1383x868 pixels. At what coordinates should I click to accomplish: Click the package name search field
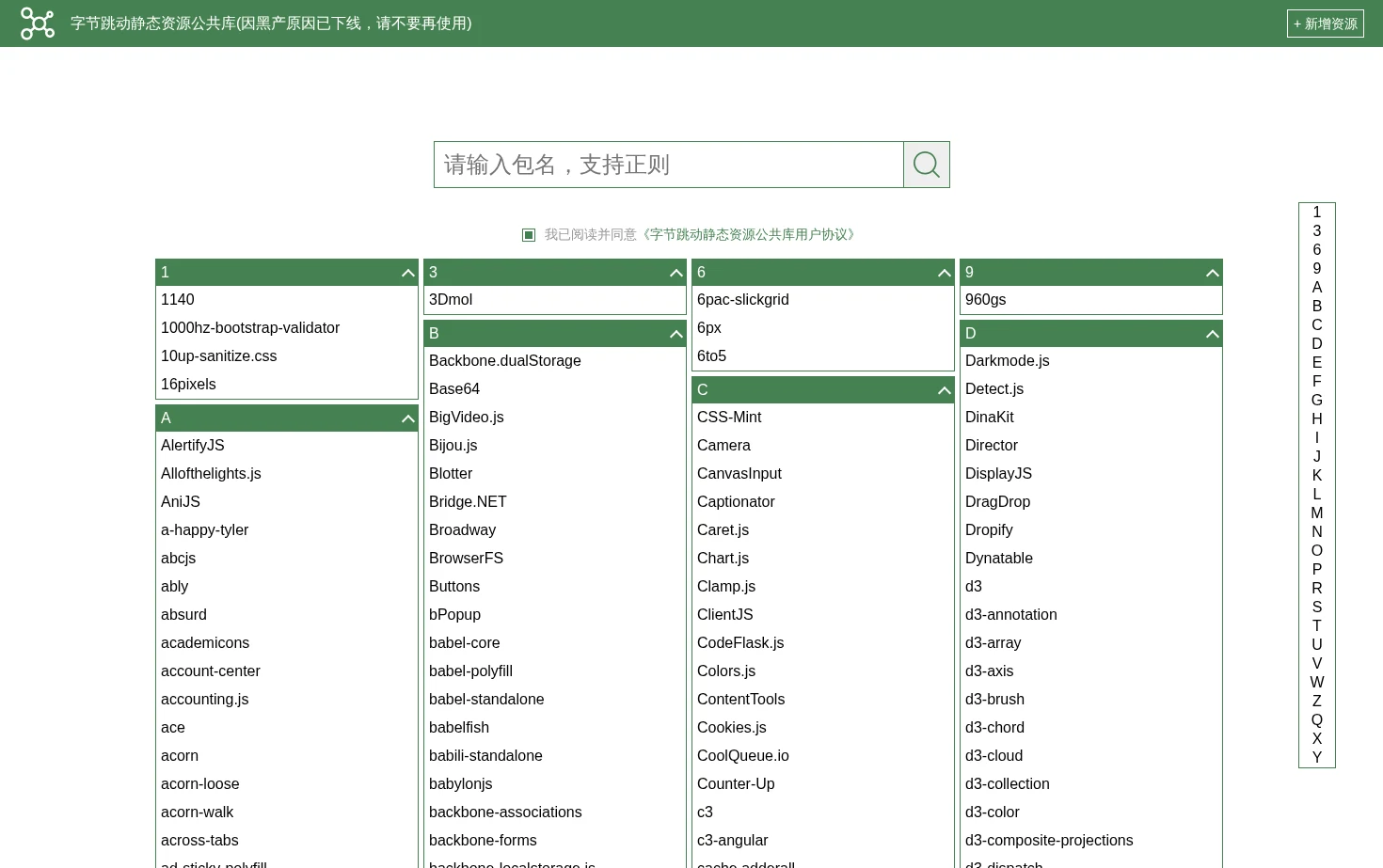(669, 165)
